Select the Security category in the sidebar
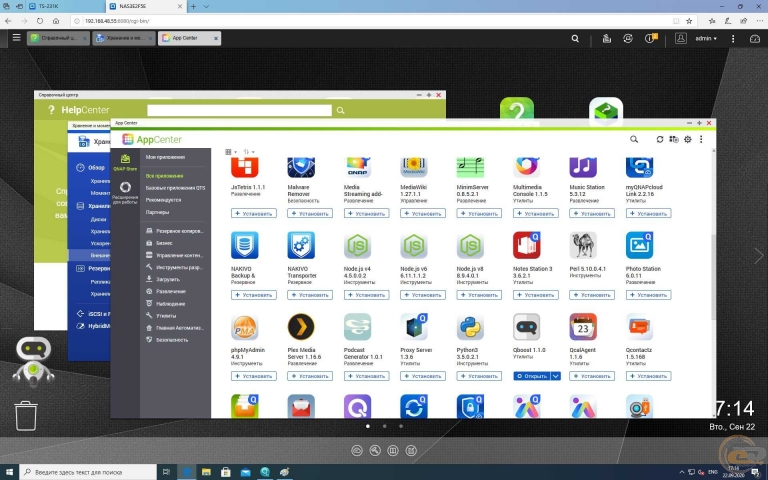Viewport: 768px width, 480px height. pyautogui.click(x=167, y=340)
